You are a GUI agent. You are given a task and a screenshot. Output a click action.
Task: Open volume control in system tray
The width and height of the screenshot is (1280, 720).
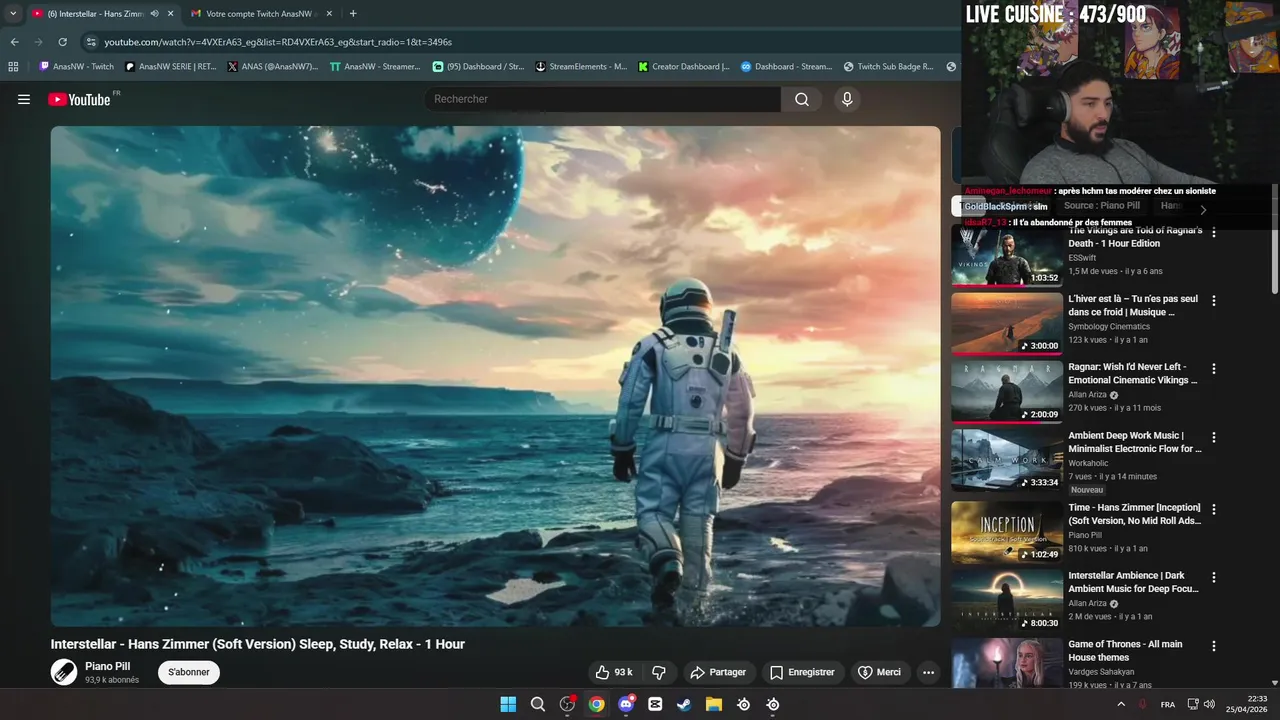point(1209,704)
